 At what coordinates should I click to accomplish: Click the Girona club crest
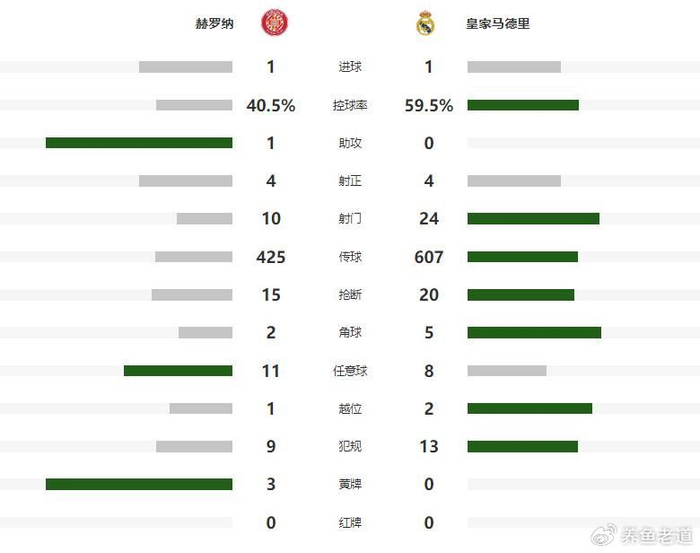[272, 23]
